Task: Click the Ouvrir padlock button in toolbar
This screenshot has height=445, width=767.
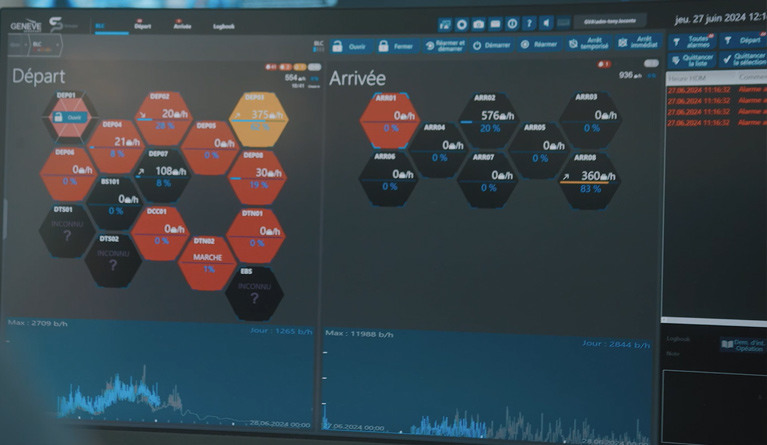Action: tap(350, 46)
